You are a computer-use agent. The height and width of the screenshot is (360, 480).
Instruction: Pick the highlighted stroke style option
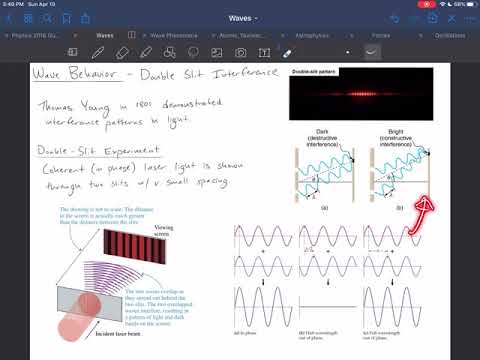(372, 52)
